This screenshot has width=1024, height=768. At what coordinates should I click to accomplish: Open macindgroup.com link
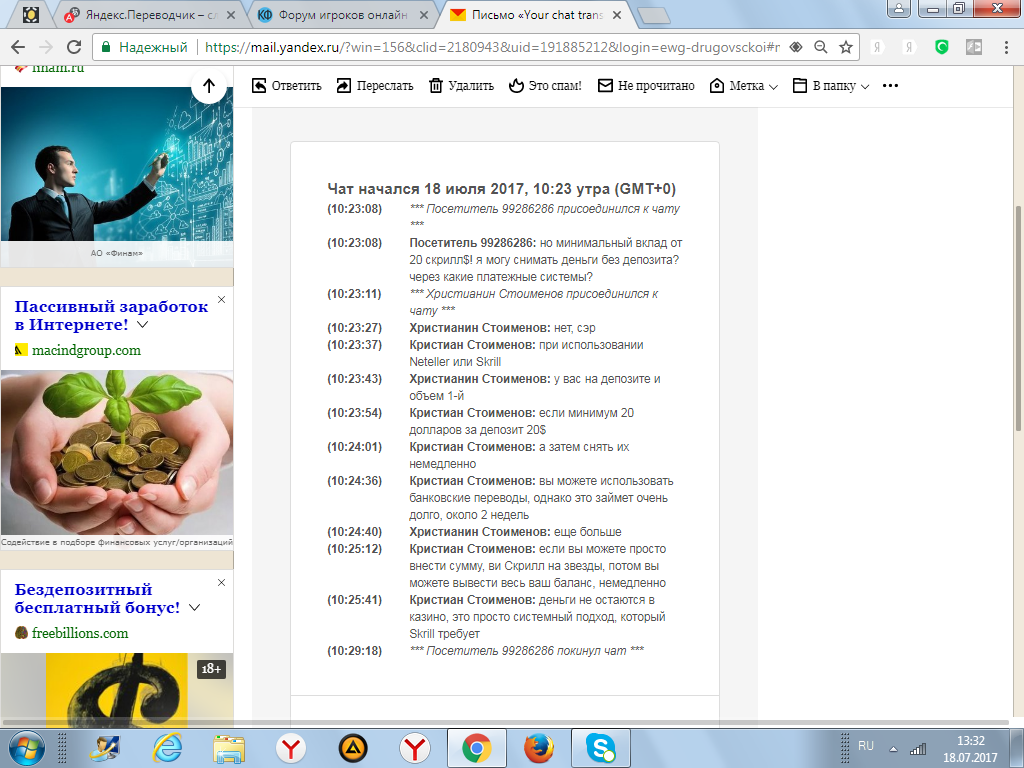click(x=86, y=350)
